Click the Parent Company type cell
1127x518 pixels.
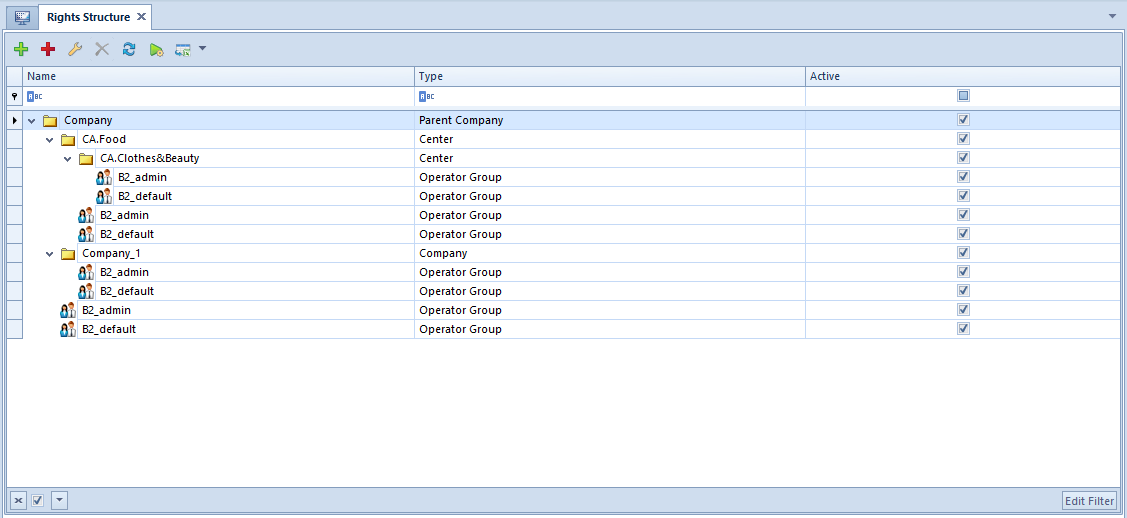(610, 121)
